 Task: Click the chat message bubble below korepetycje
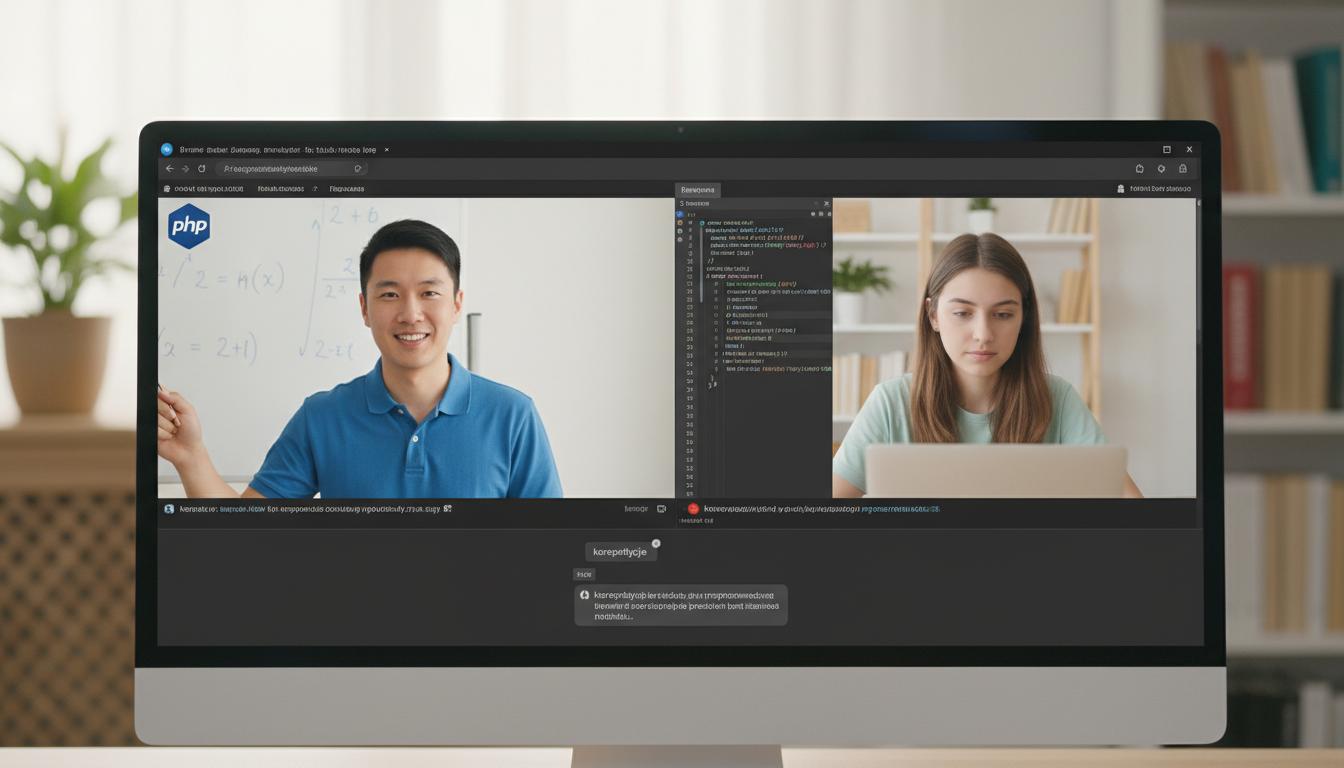[x=681, y=605]
